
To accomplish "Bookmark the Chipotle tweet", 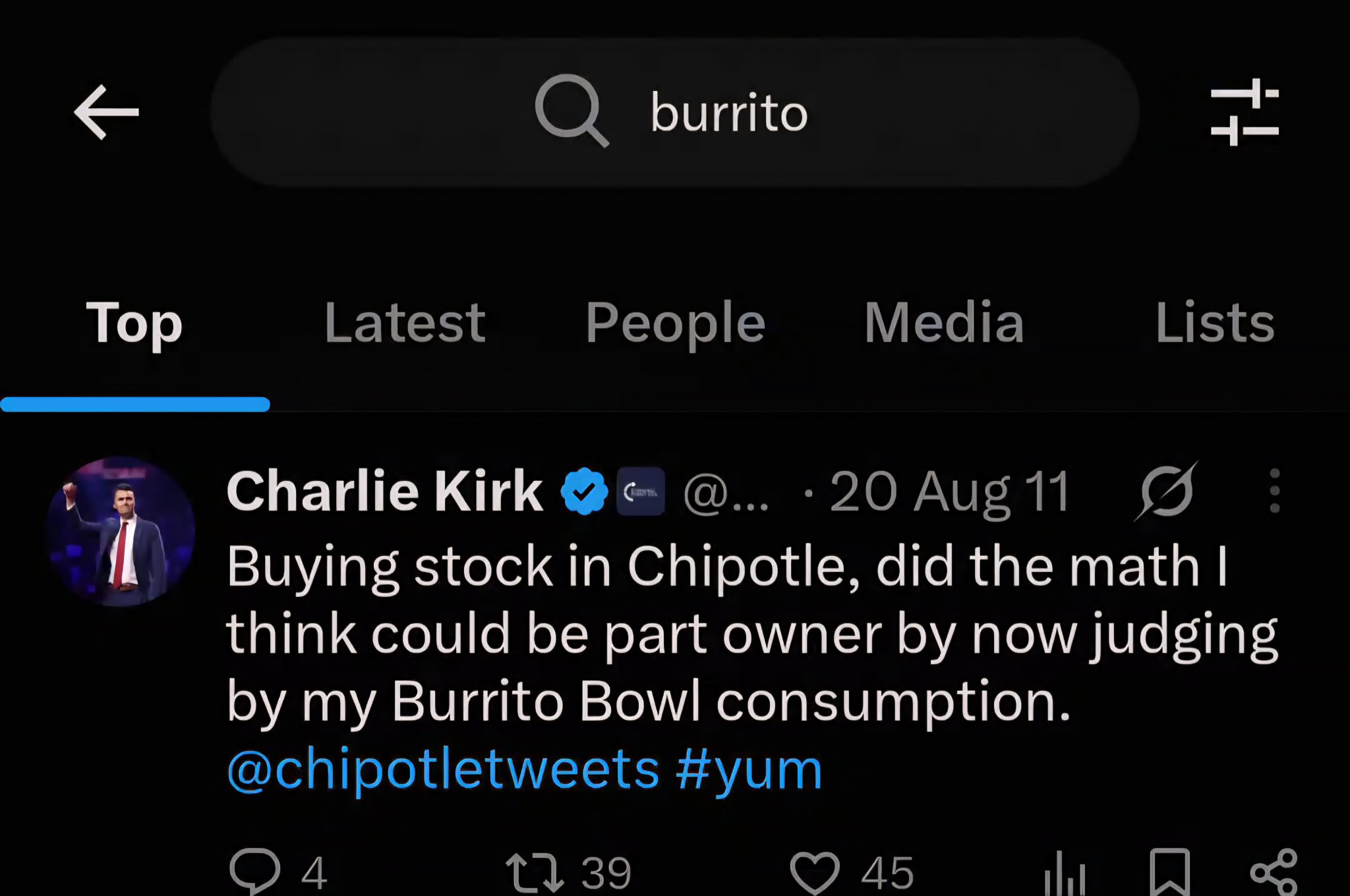I will (1169, 872).
